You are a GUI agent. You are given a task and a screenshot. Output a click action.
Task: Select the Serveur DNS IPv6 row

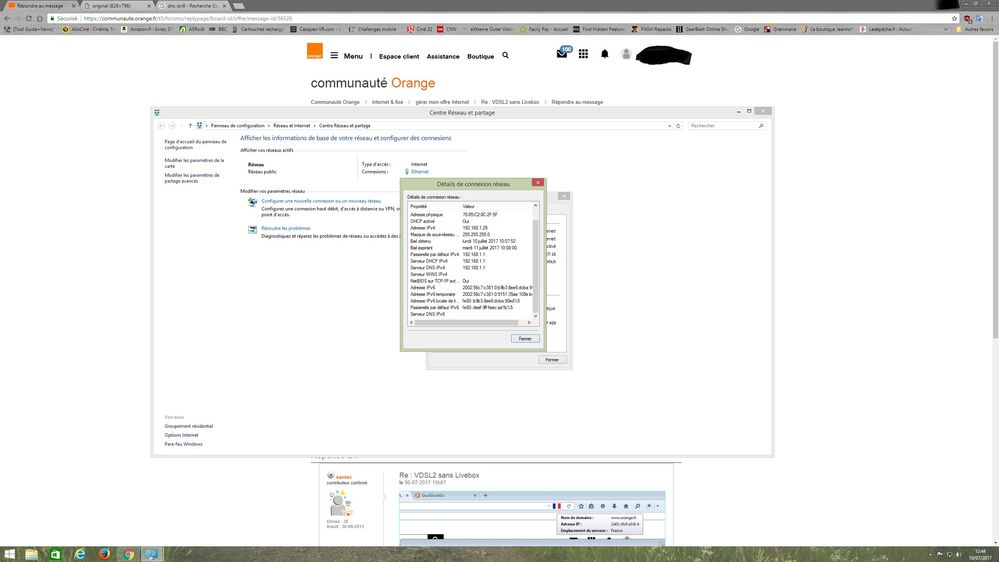pyautogui.click(x=470, y=314)
